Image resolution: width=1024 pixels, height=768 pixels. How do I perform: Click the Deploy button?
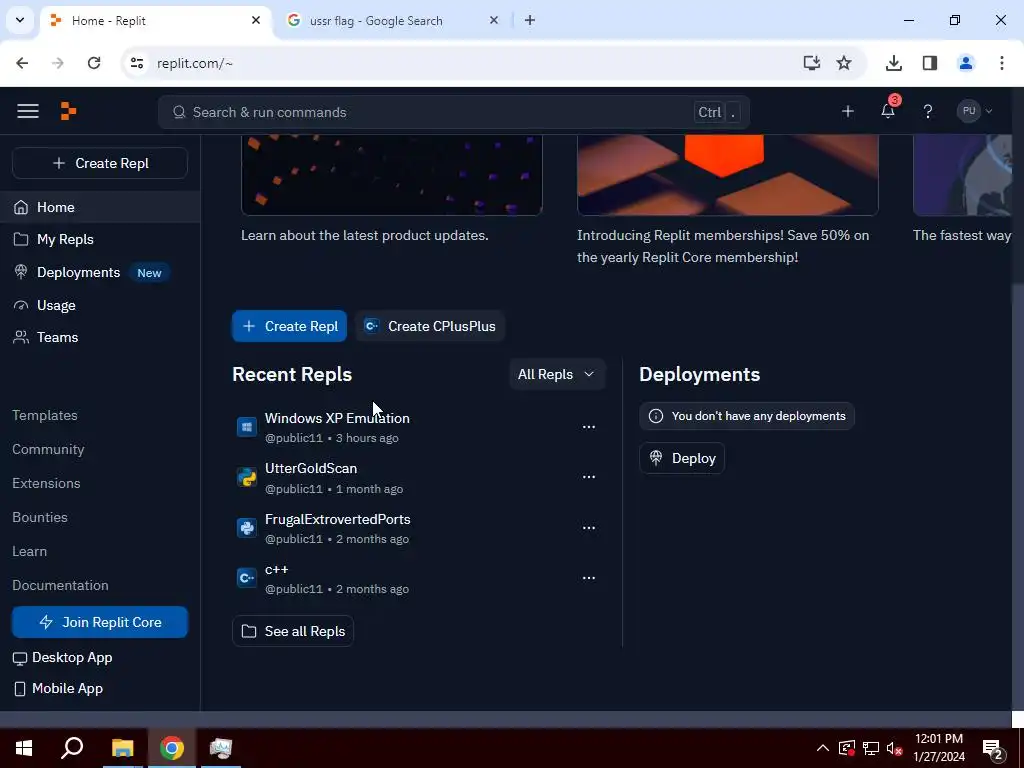coord(682,458)
